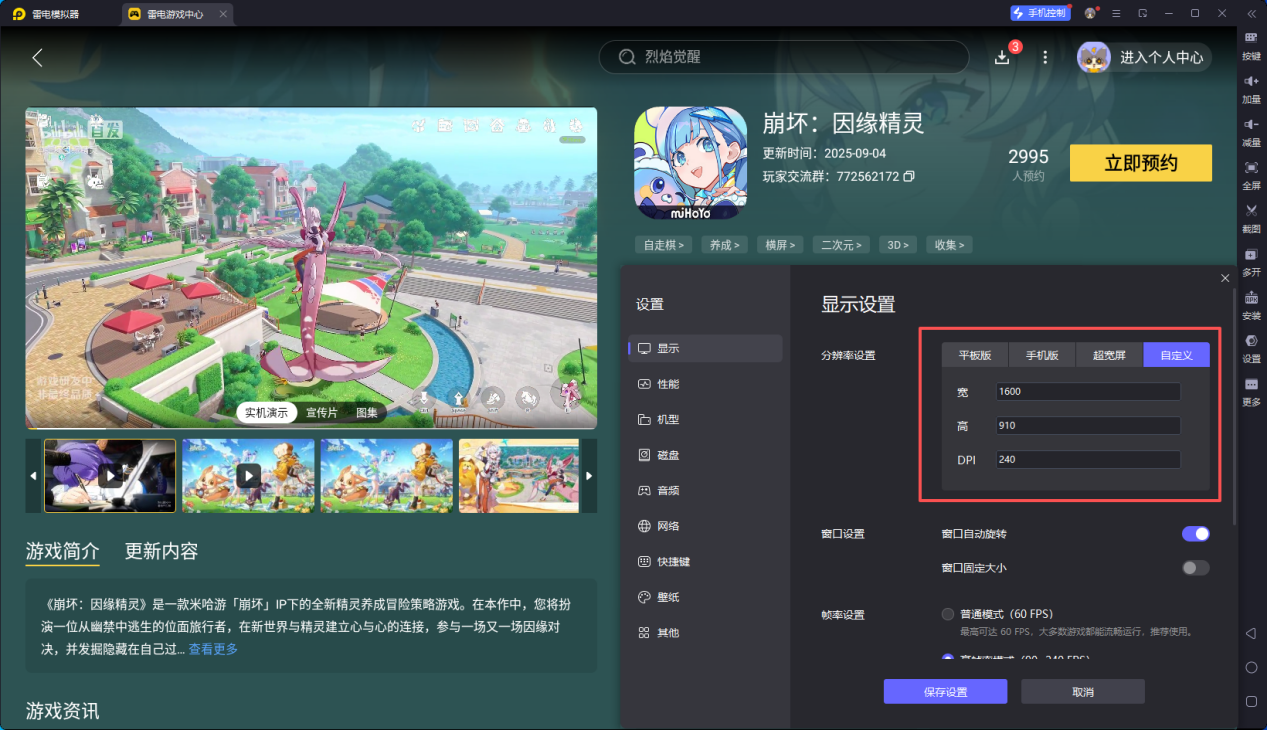1267x730 pixels.
Task: Open the 横屏 tag
Action: [x=782, y=245]
